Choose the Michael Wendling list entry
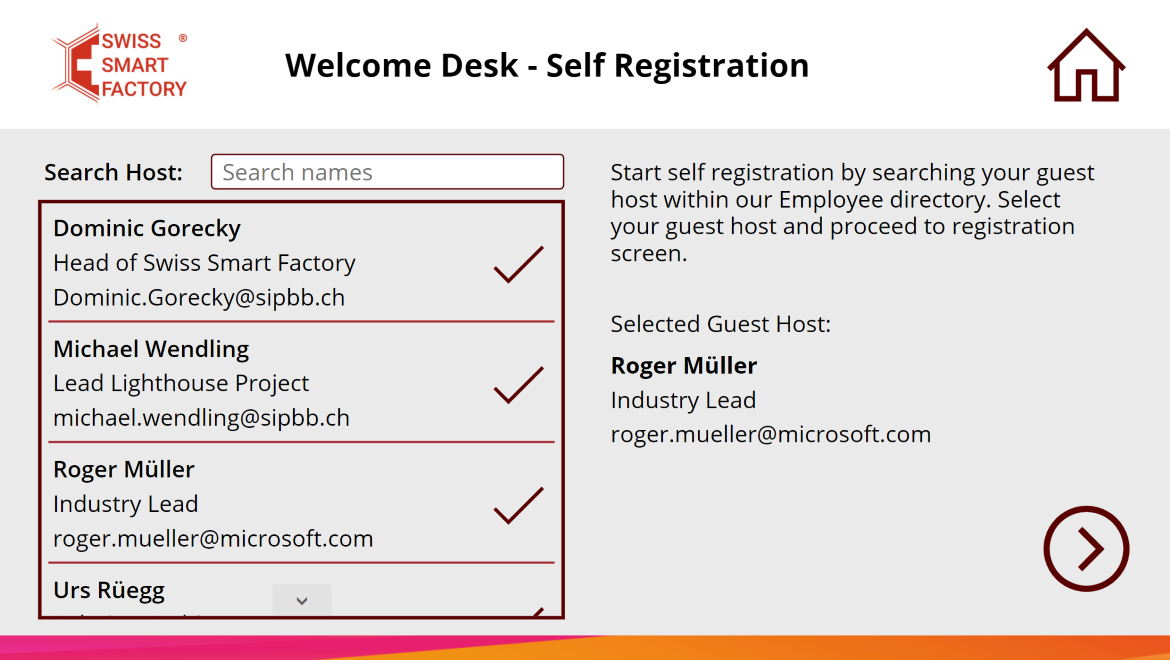Screen dimensions: 1170x660 click(x=301, y=383)
